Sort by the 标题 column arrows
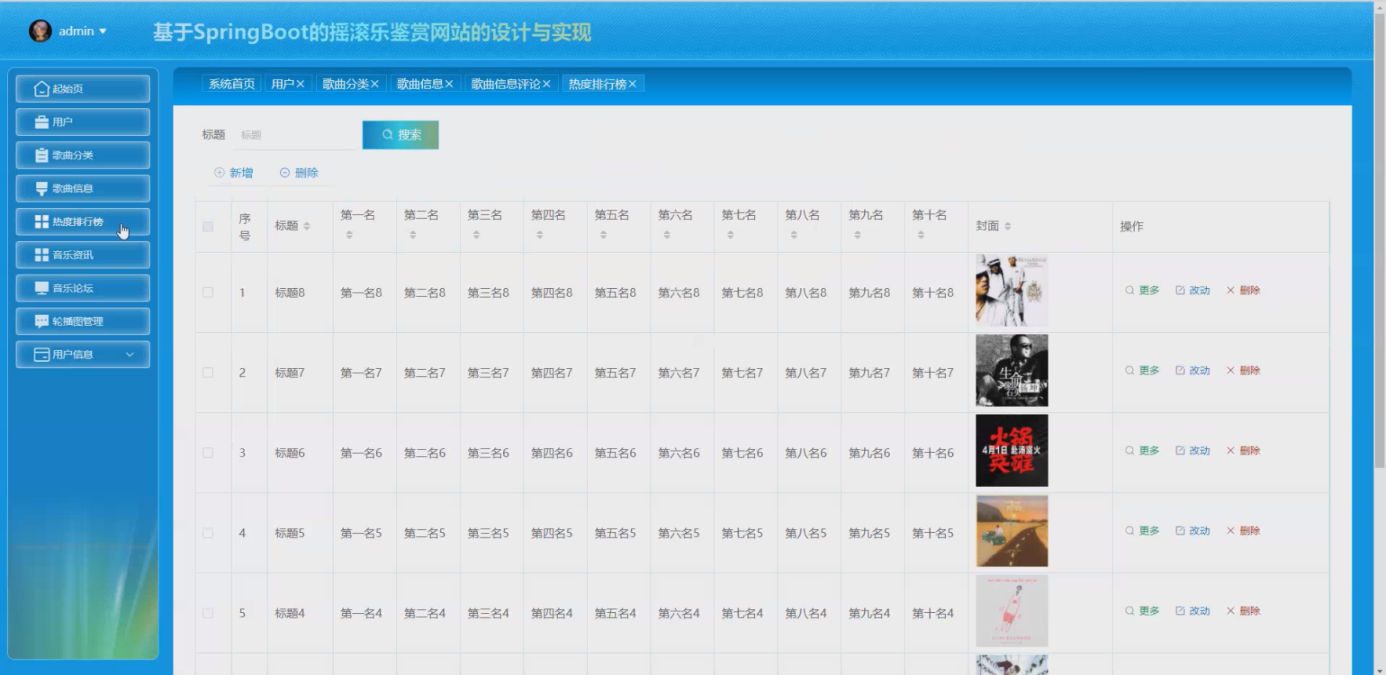 tap(307, 227)
